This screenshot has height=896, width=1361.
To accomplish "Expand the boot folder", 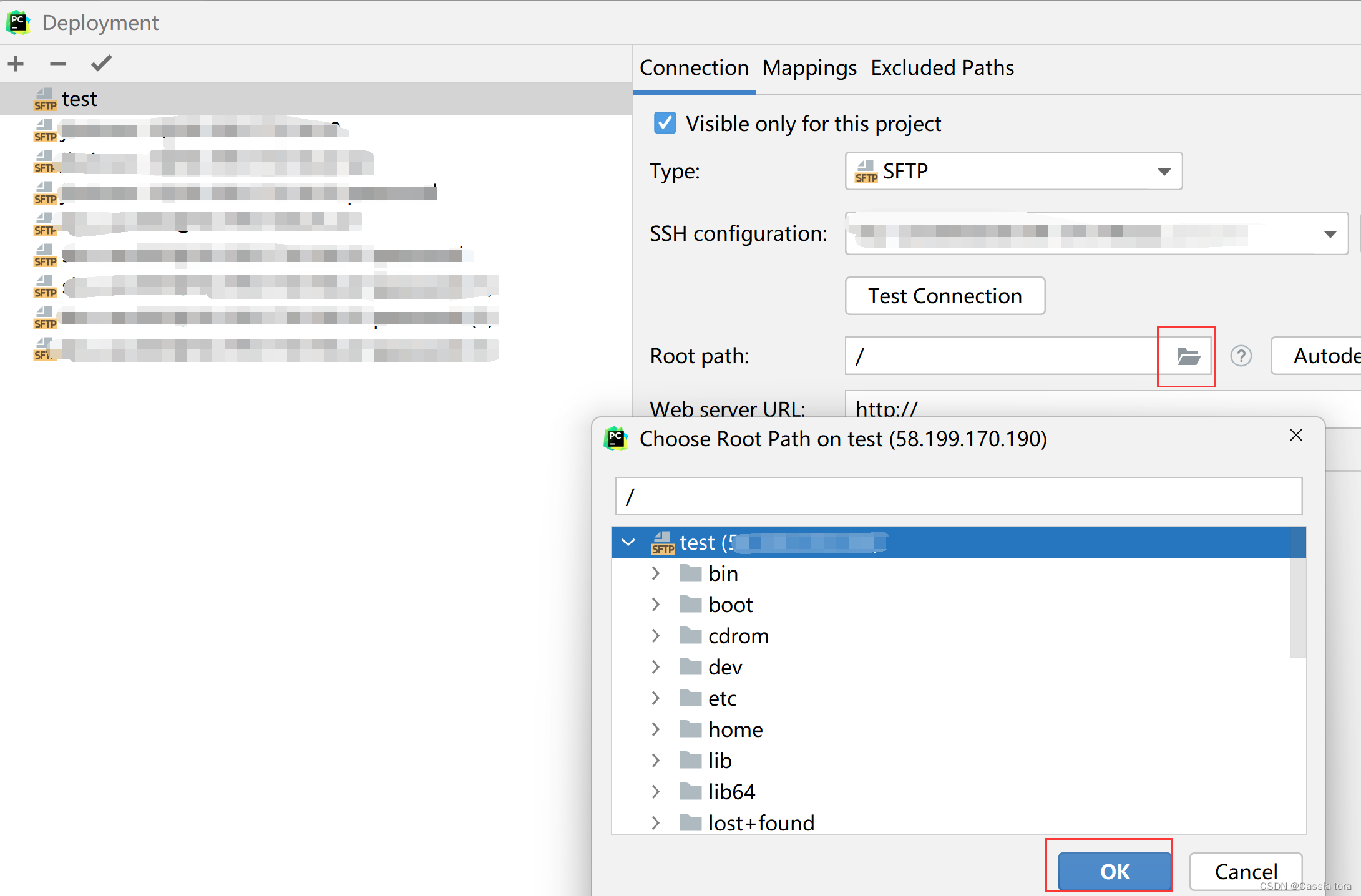I will (x=655, y=605).
